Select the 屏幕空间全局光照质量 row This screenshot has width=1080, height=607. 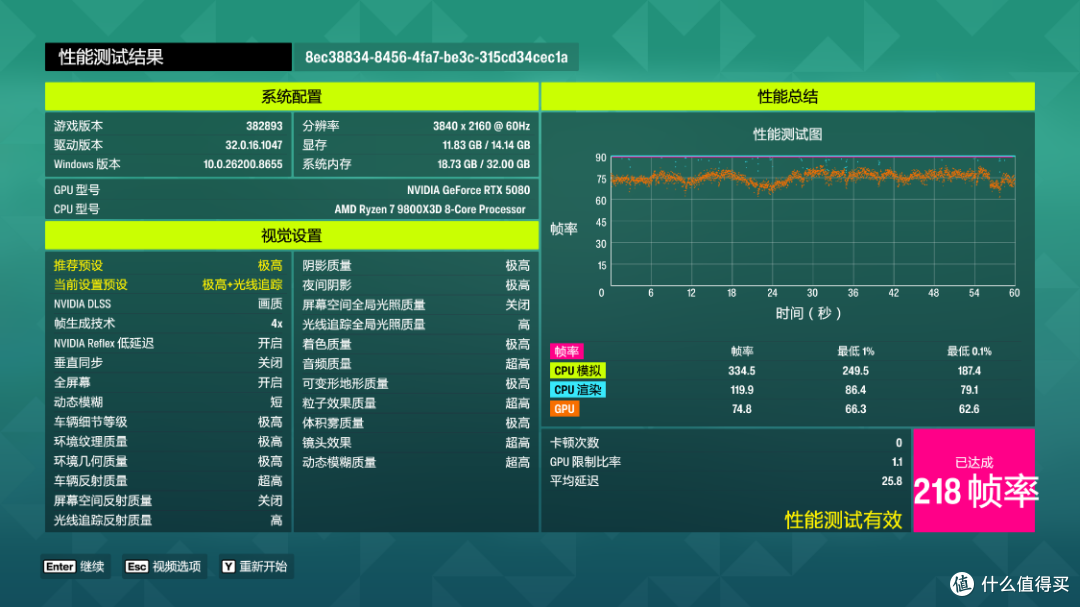[x=416, y=305]
